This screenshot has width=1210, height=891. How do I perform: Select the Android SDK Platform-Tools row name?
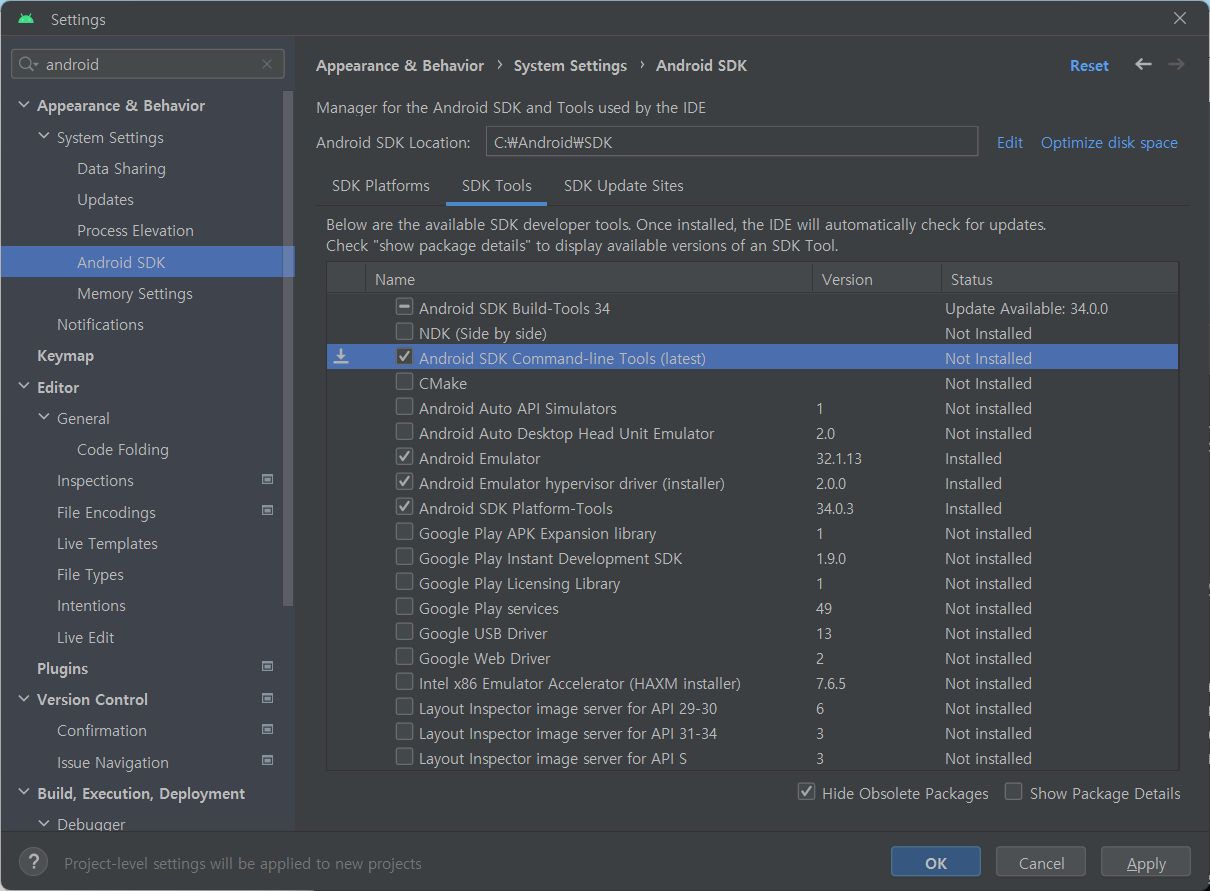tap(516, 508)
